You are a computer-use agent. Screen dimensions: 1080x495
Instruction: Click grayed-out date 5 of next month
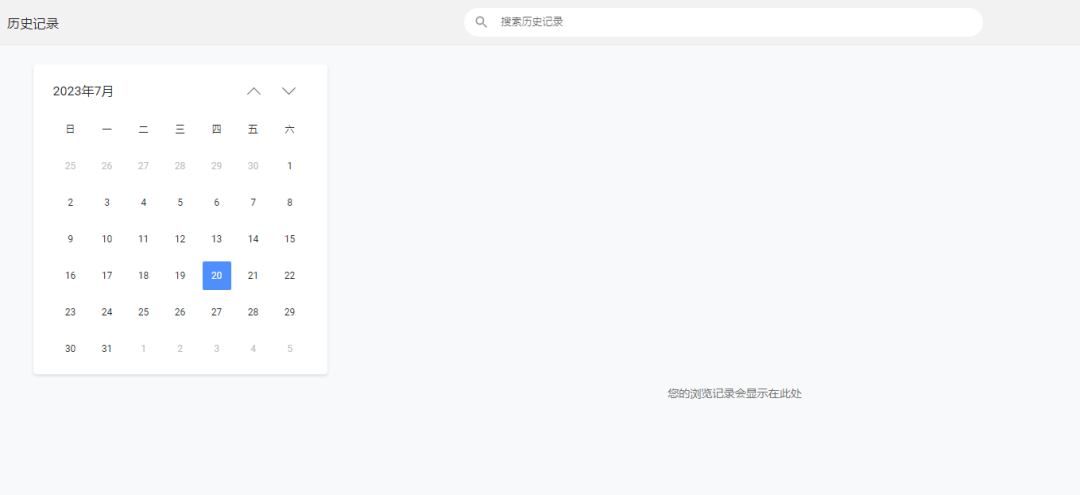coord(290,349)
